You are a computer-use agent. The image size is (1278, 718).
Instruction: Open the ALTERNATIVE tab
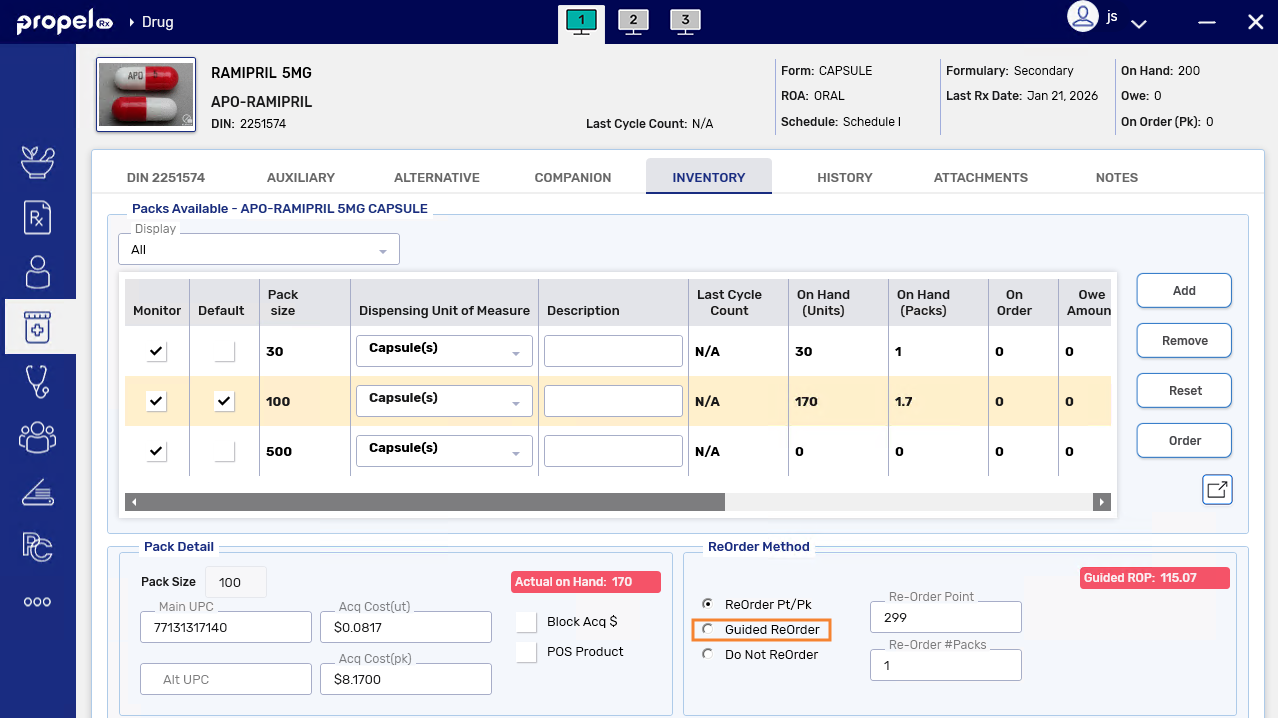(436, 177)
